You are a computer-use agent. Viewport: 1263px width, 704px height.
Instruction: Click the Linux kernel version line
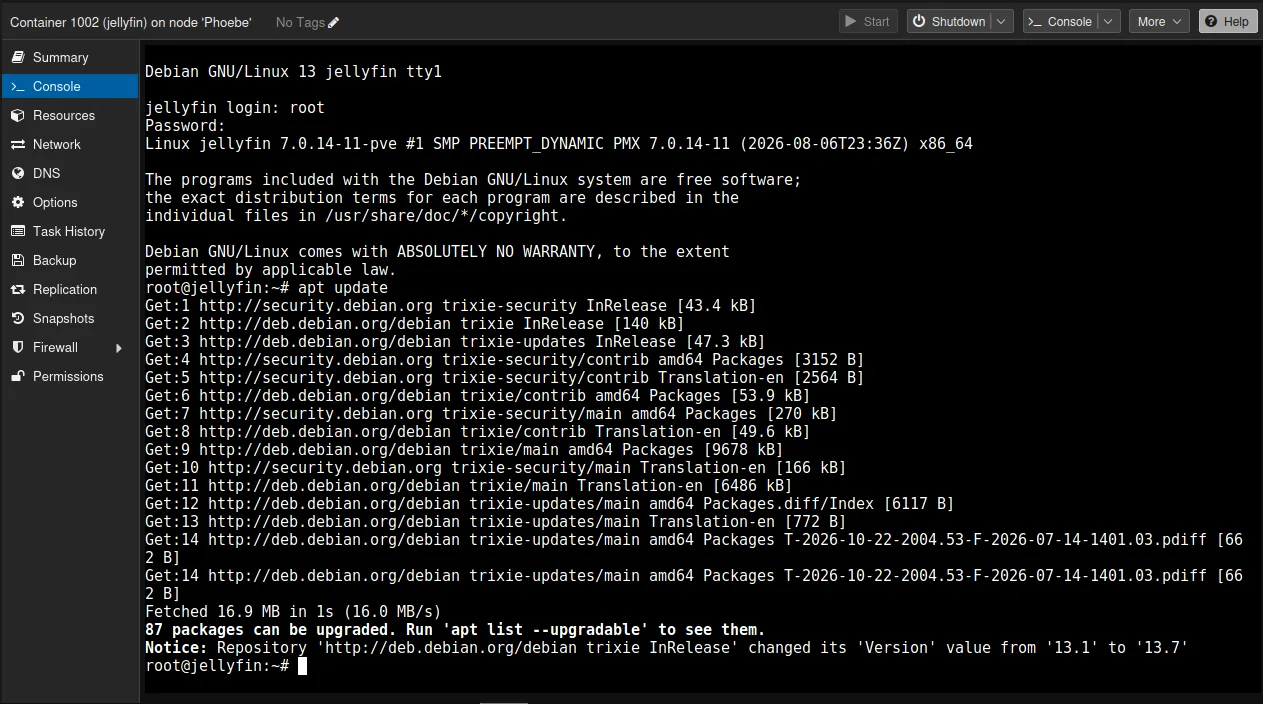click(559, 144)
